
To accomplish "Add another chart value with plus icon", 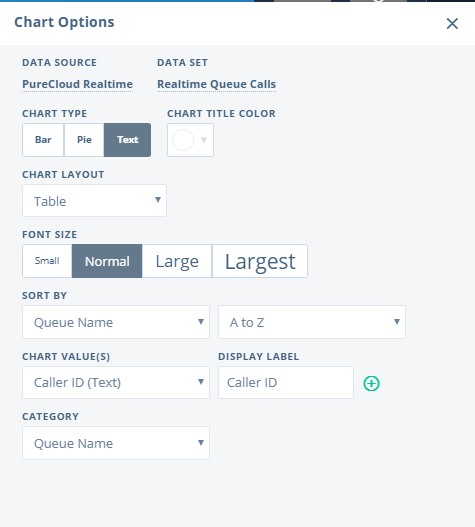I will (371, 383).
